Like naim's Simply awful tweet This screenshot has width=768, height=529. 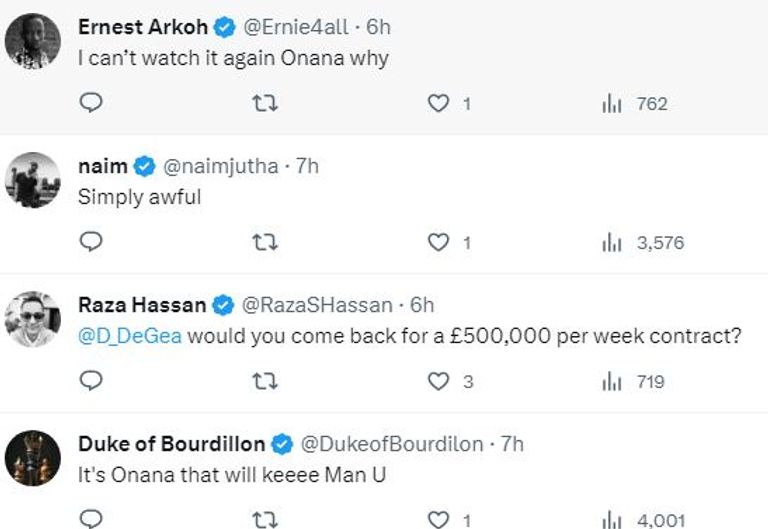[x=439, y=242]
